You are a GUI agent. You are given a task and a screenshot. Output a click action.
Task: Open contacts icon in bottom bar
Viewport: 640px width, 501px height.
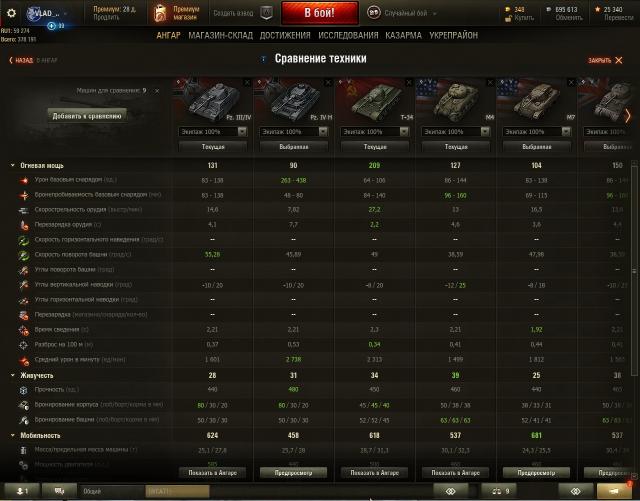[22, 491]
